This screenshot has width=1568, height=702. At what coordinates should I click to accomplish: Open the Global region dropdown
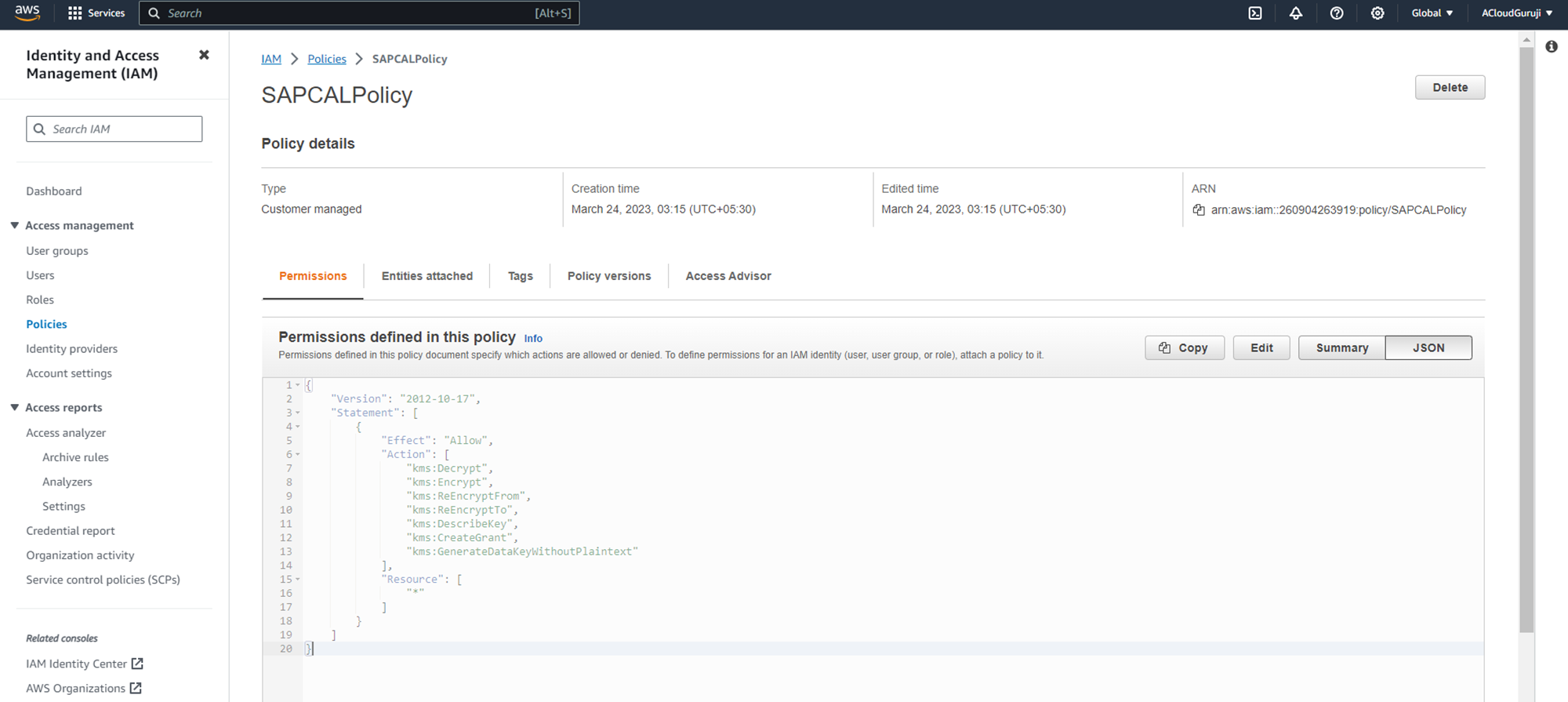click(x=1432, y=13)
